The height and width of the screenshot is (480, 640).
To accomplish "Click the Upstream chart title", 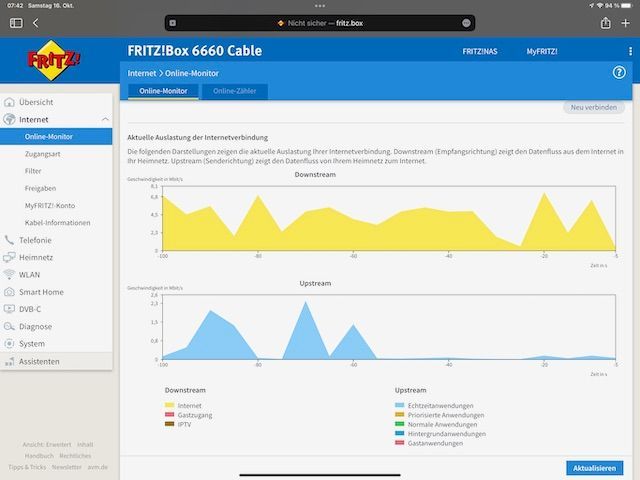I will point(315,283).
